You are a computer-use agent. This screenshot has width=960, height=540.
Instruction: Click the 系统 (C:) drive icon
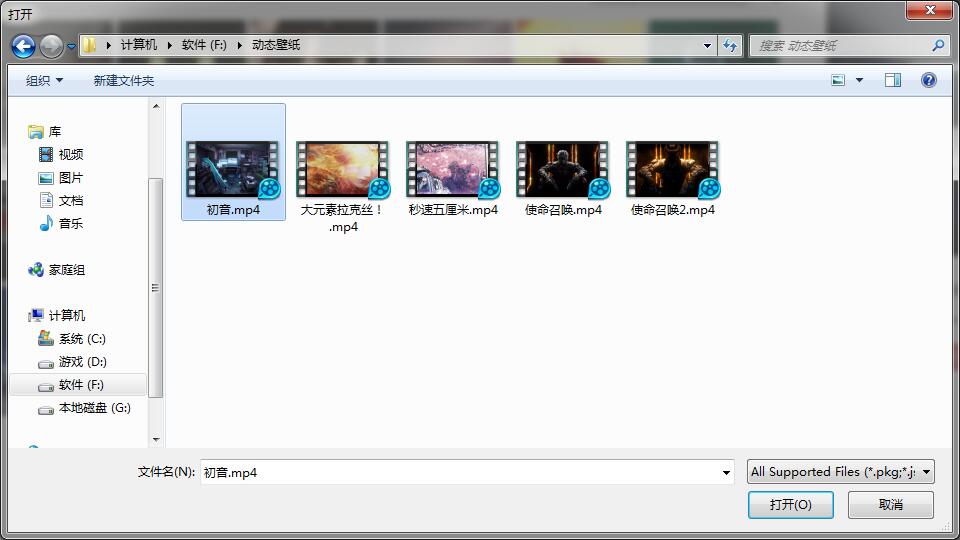(46, 338)
